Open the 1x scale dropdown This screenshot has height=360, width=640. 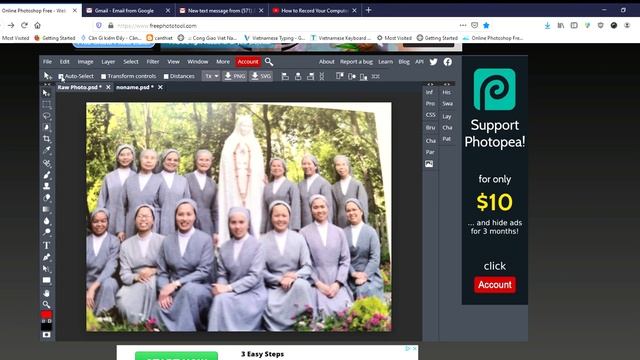coord(211,76)
